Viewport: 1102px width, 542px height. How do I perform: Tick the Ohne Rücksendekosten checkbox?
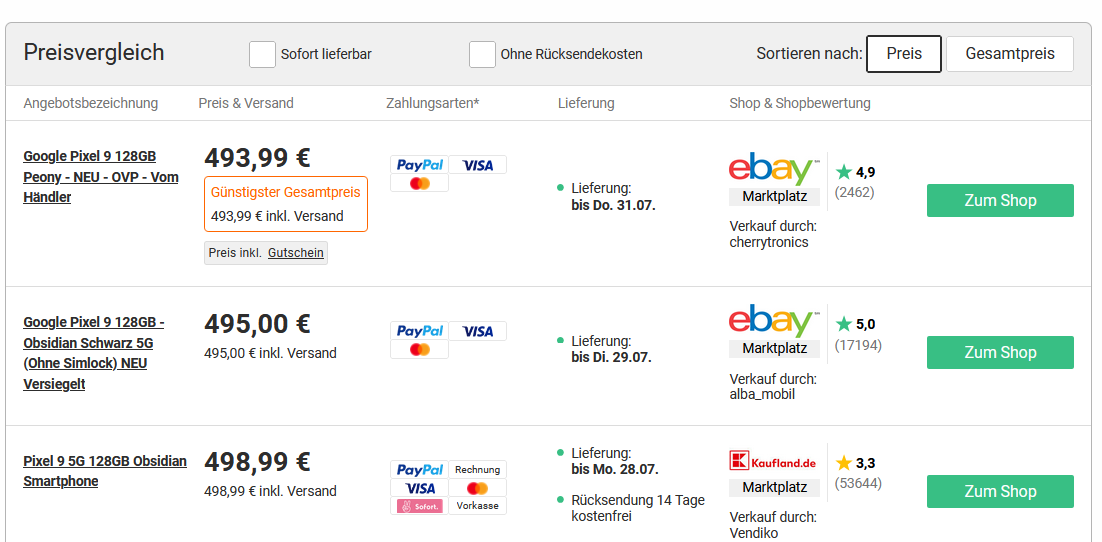click(482, 54)
